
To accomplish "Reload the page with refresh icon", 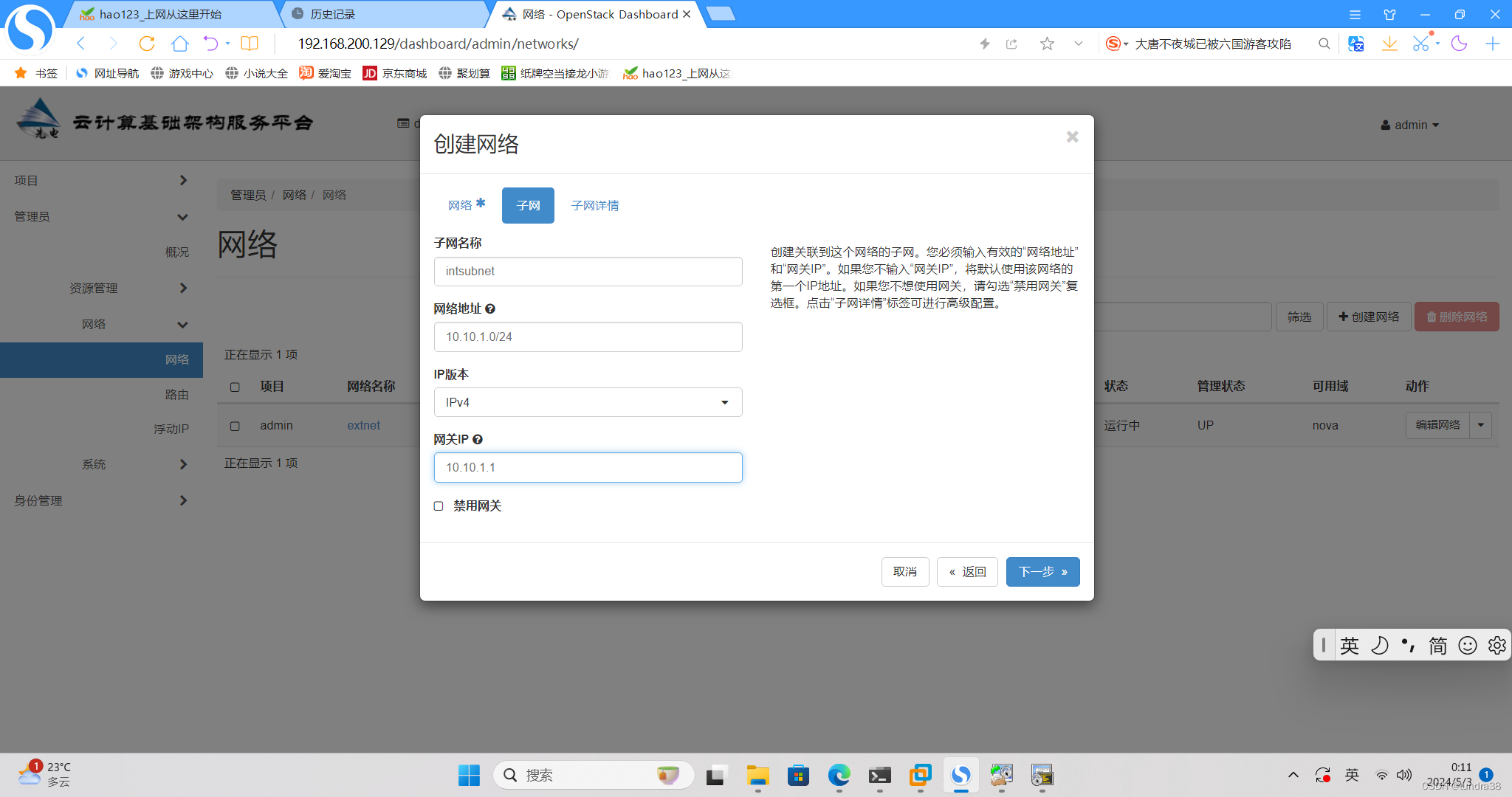I will pos(146,44).
